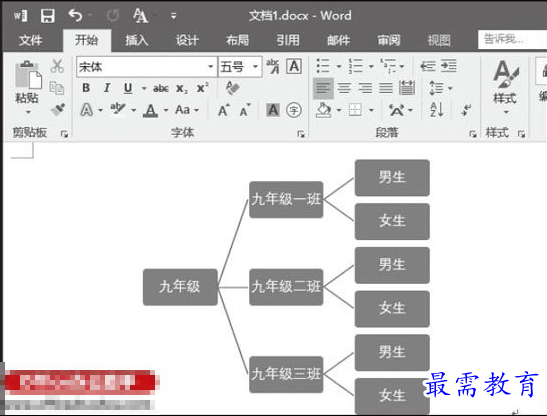Toggle Italic formatting
This screenshot has width=547, height=416.
[107, 88]
